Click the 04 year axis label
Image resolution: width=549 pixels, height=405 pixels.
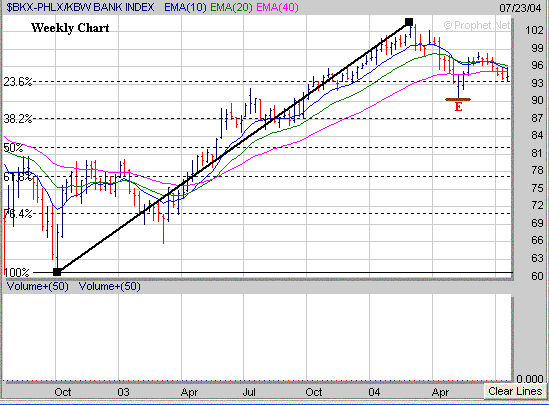point(374,392)
